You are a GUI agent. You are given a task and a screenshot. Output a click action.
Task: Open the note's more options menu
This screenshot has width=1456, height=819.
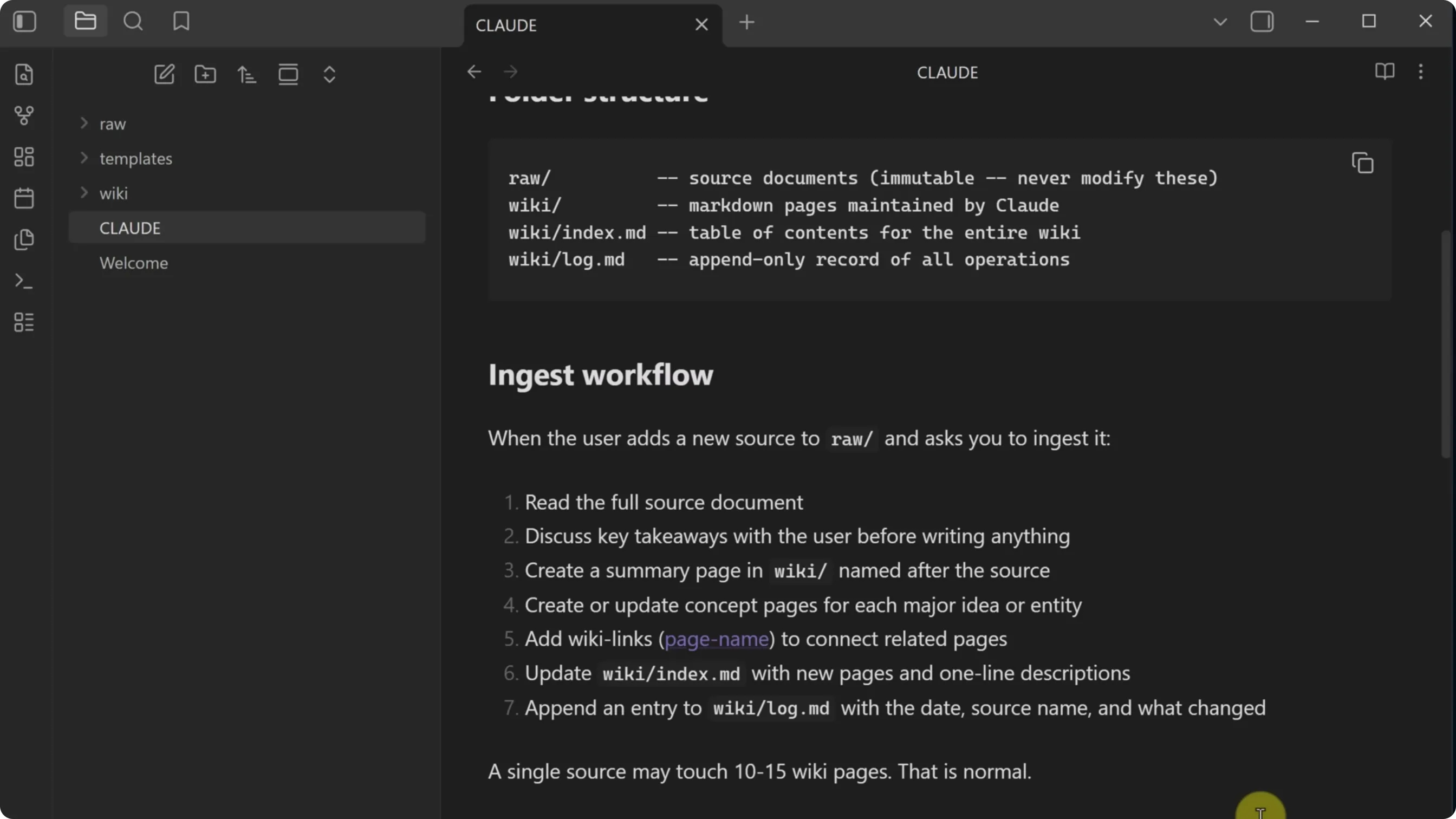1421,72
